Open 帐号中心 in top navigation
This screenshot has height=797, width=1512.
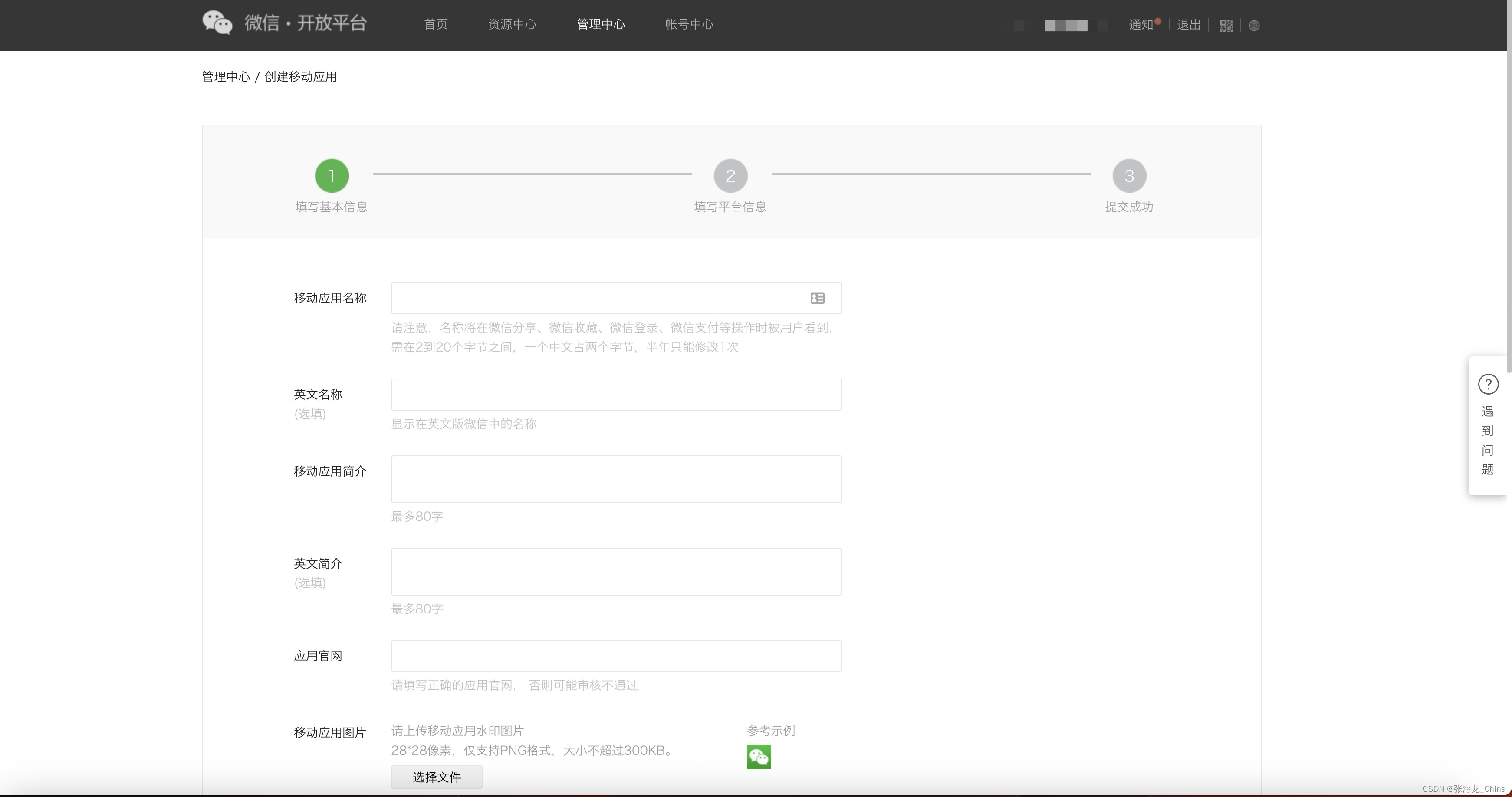point(689,25)
